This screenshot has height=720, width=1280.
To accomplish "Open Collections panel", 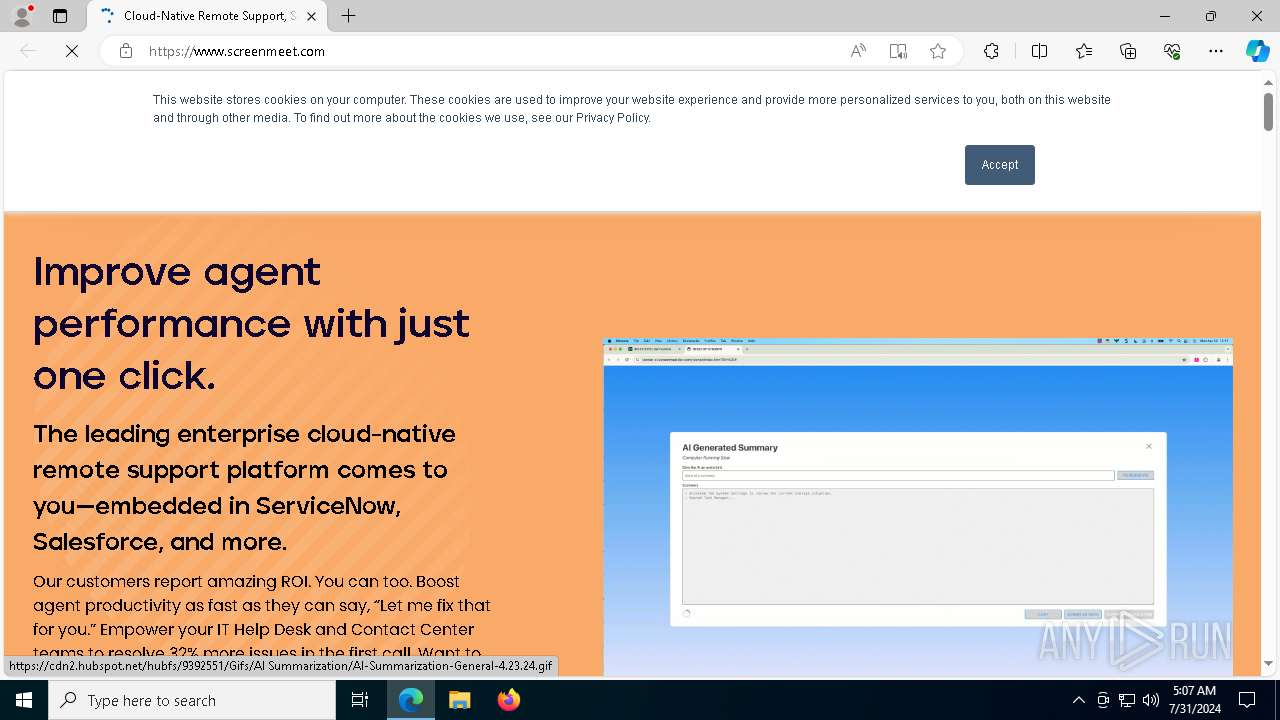I will pyautogui.click(x=1128, y=51).
